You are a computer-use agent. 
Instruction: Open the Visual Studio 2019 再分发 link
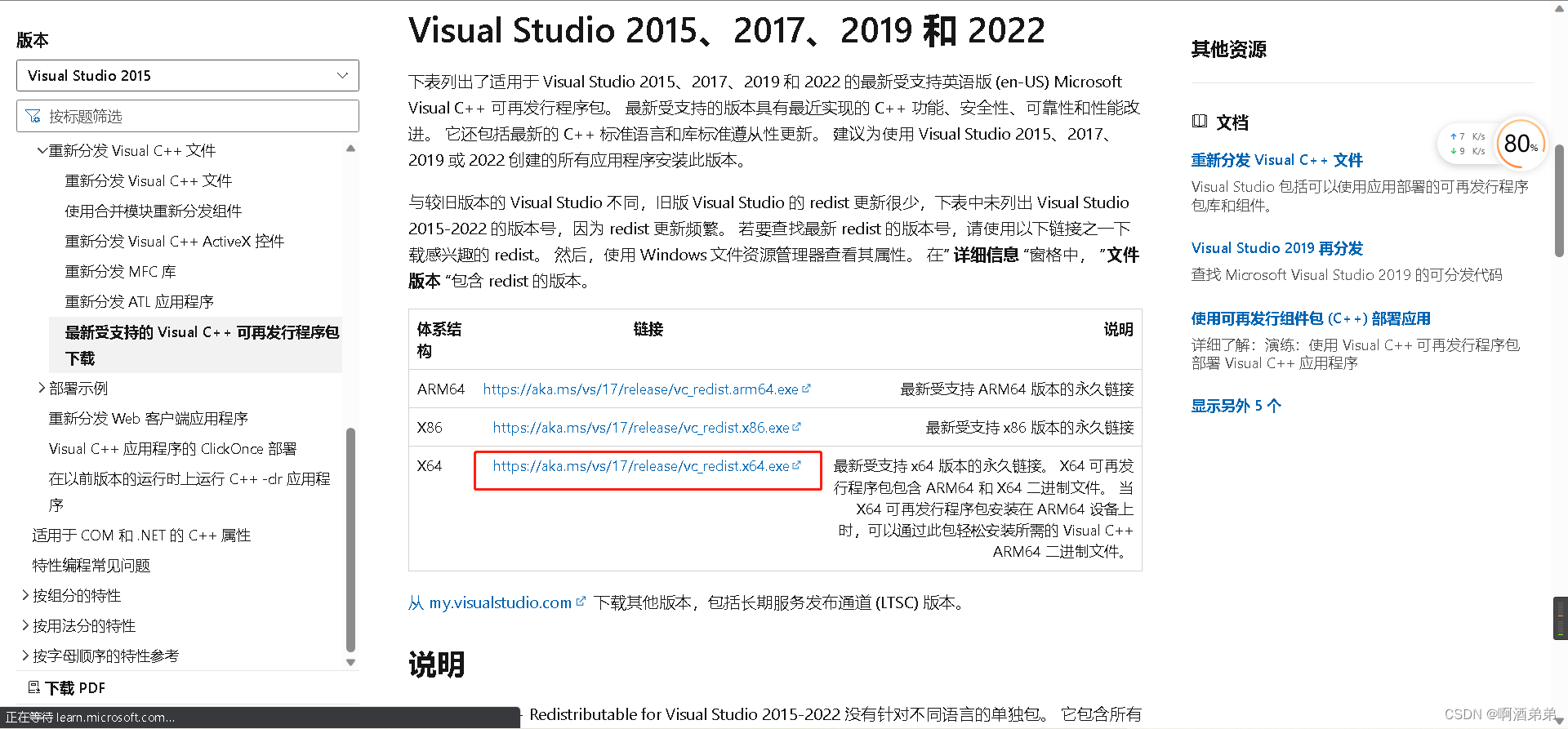(x=1276, y=247)
